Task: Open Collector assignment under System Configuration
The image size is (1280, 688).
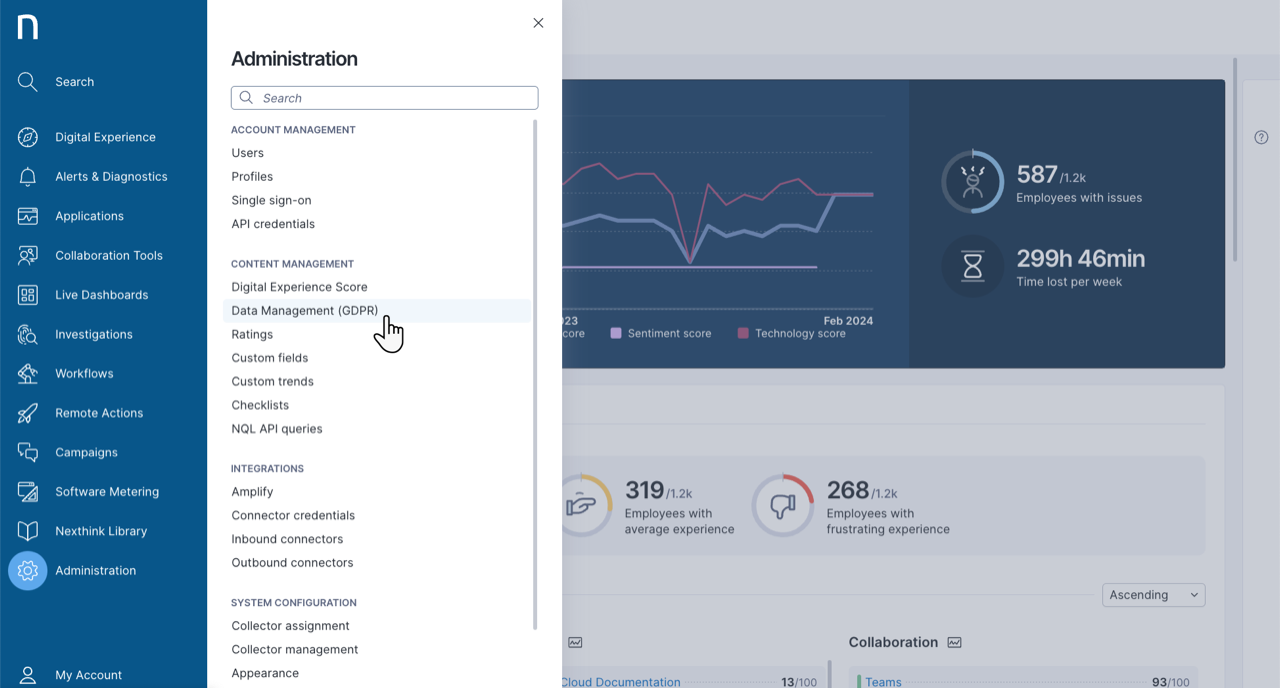Action: pos(288,625)
